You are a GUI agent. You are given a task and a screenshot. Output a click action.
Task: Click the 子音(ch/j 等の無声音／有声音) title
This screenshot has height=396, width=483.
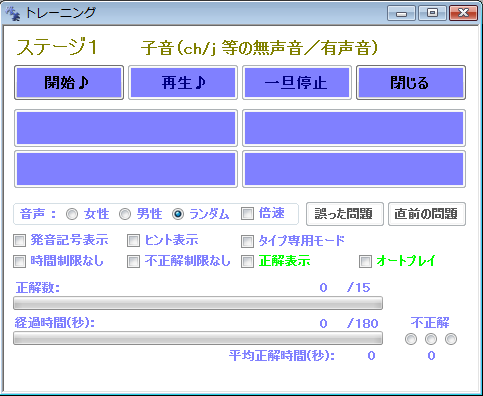[259, 48]
